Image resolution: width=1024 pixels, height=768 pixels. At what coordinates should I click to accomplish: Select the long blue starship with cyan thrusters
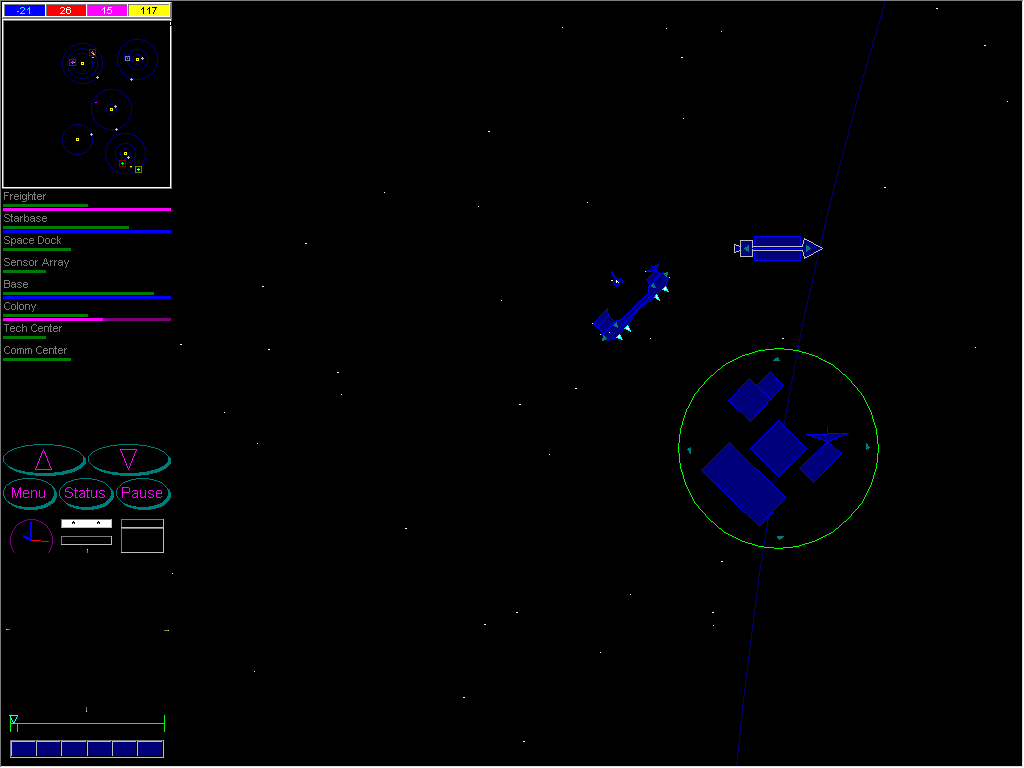[x=632, y=304]
